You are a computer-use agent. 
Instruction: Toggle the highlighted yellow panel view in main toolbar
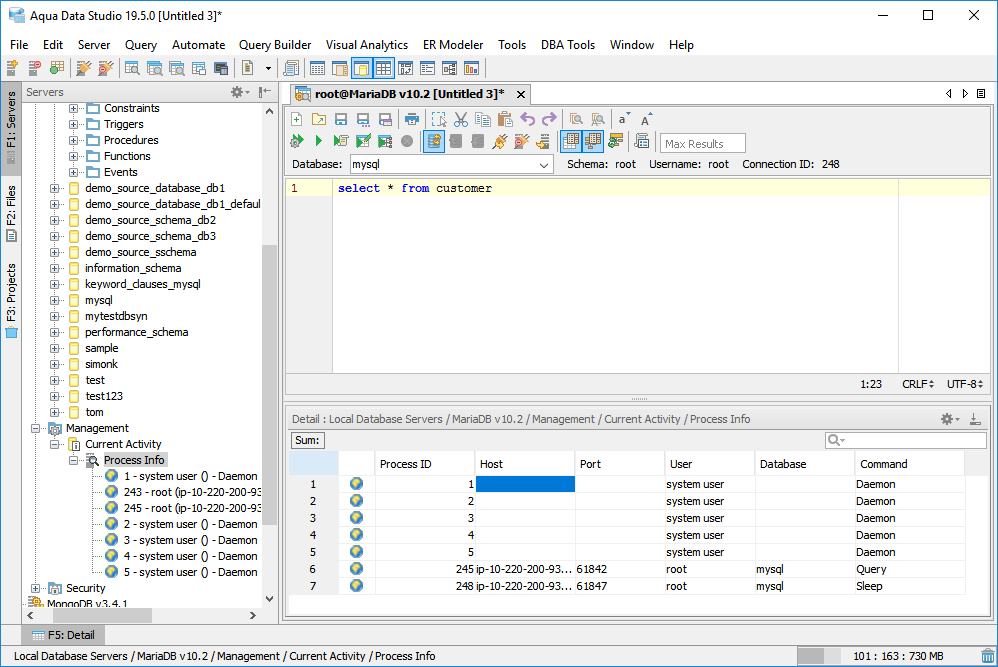pos(362,67)
